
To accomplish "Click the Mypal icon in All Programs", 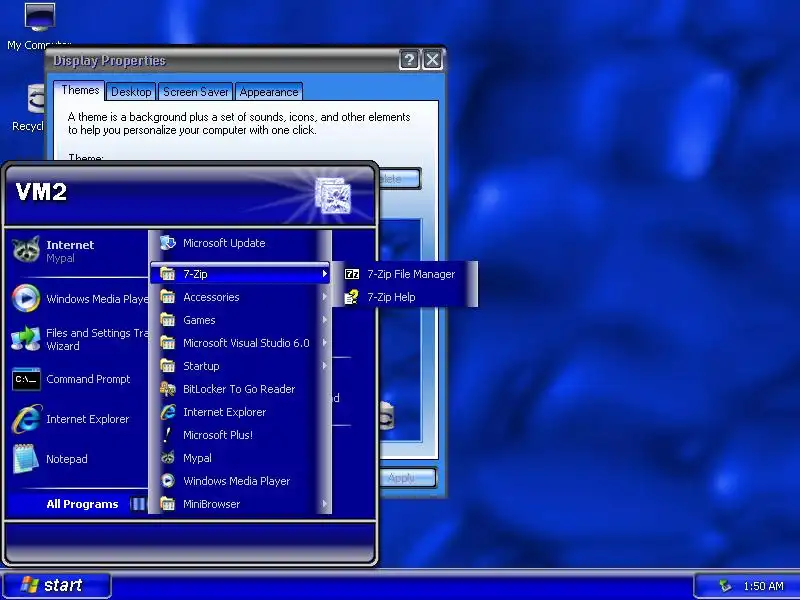I will (167, 458).
